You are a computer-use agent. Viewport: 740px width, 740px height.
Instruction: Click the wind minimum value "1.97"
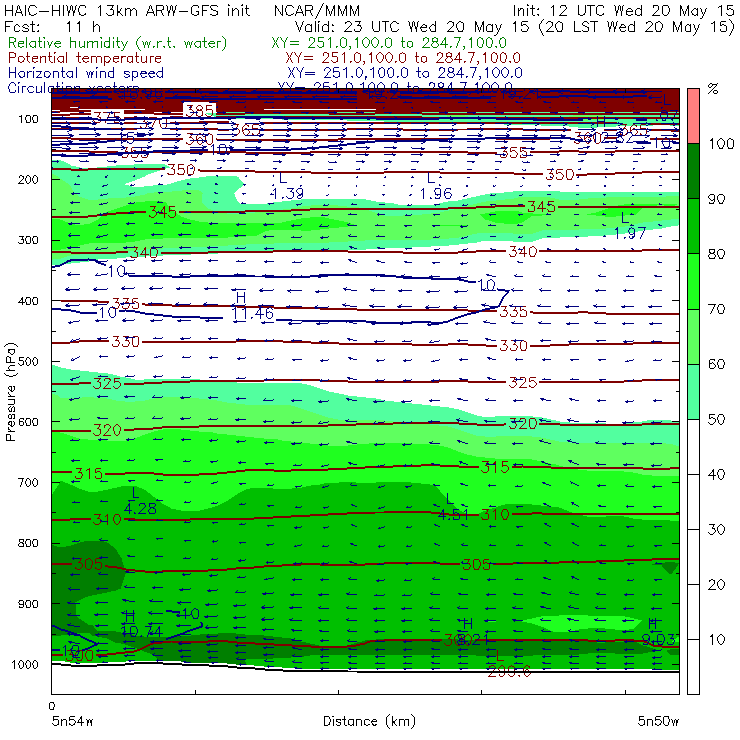coord(630,233)
